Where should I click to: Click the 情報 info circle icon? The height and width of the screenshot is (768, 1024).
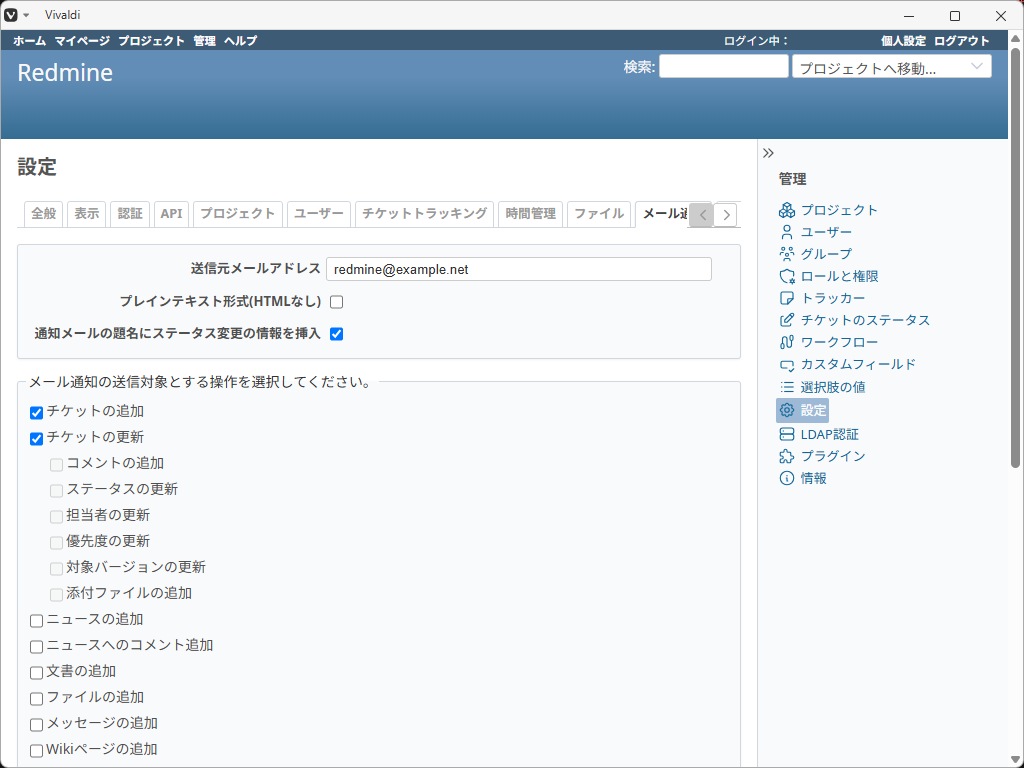[x=787, y=478]
